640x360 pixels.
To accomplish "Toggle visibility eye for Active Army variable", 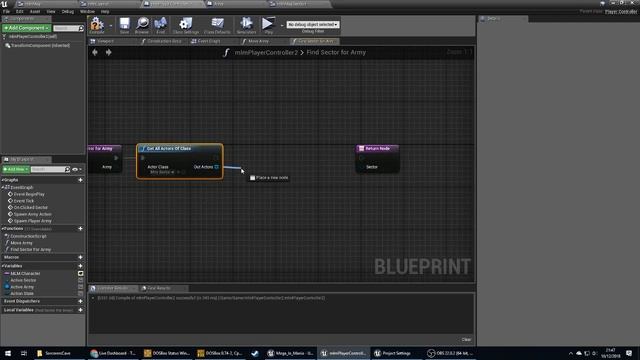I will [x=80, y=287].
